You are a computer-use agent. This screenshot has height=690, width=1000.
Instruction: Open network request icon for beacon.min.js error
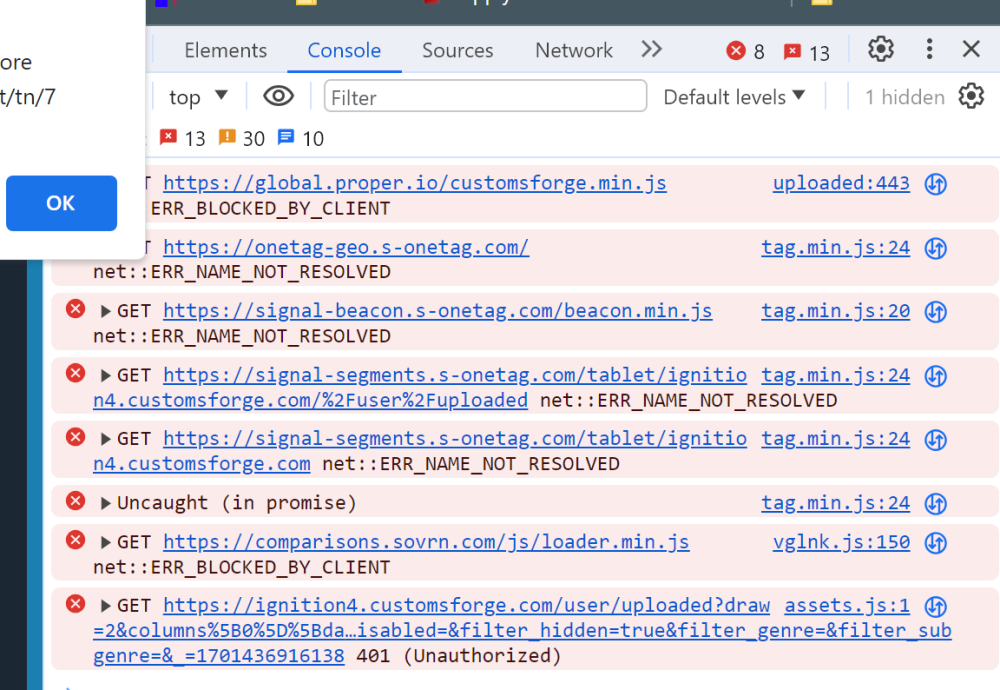click(x=936, y=311)
